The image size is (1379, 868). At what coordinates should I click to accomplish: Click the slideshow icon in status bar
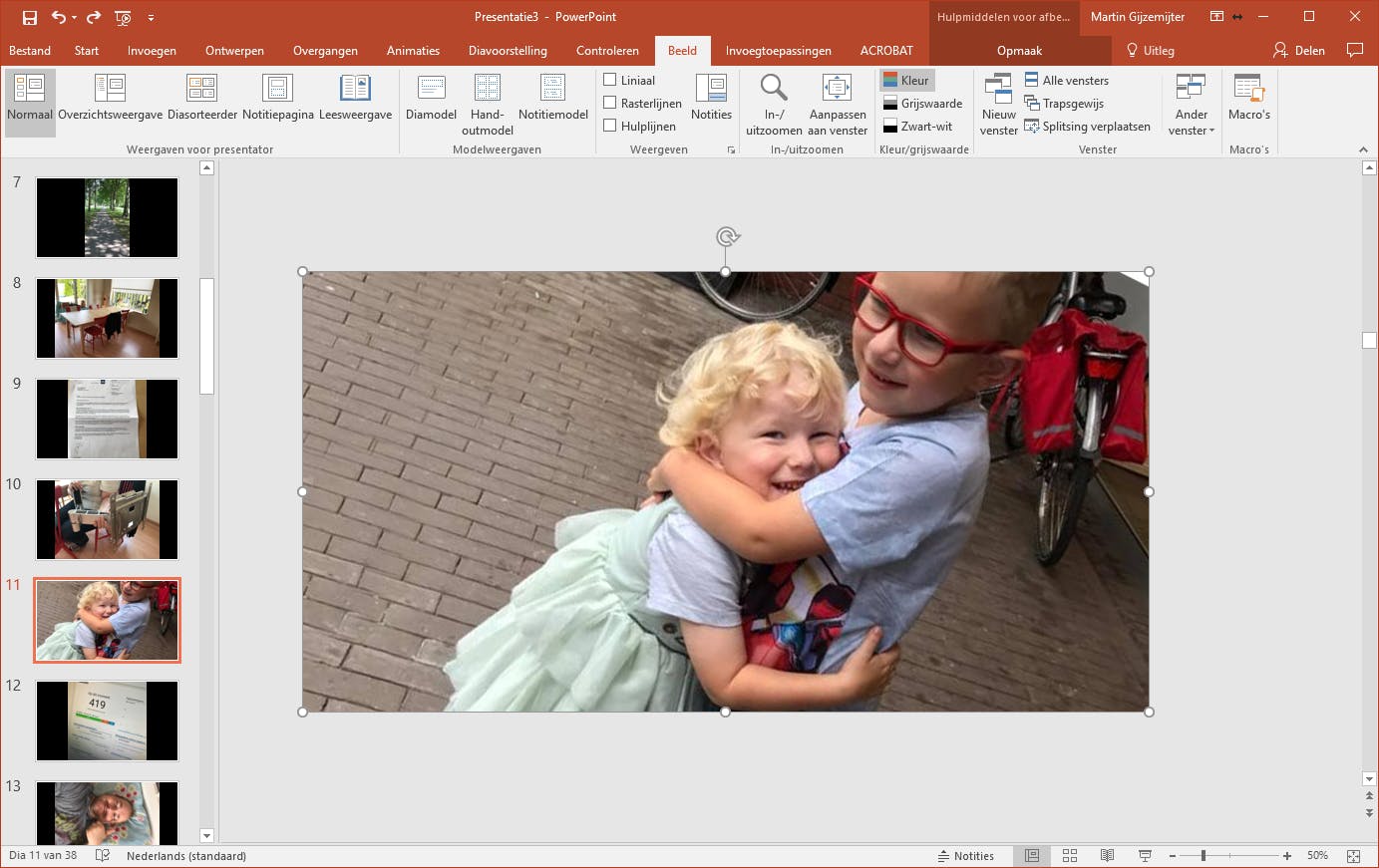pyautogui.click(x=1145, y=856)
